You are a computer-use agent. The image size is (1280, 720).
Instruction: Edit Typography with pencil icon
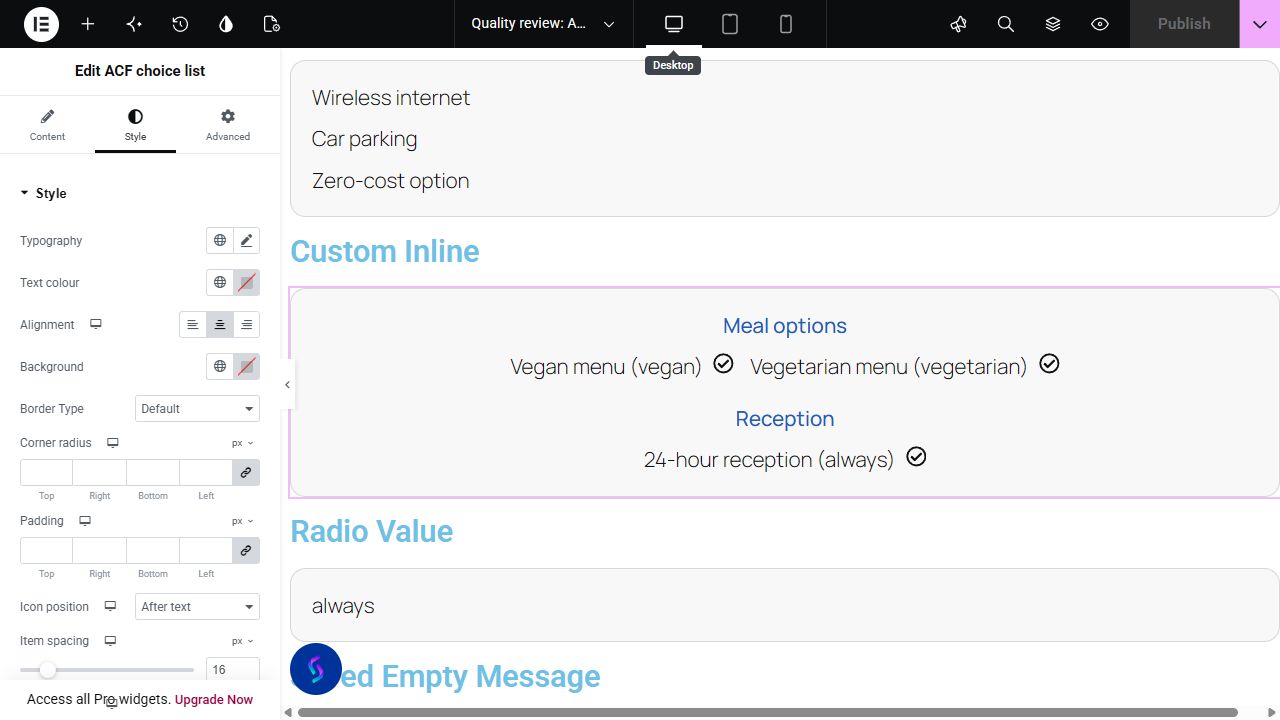[x=247, y=241]
